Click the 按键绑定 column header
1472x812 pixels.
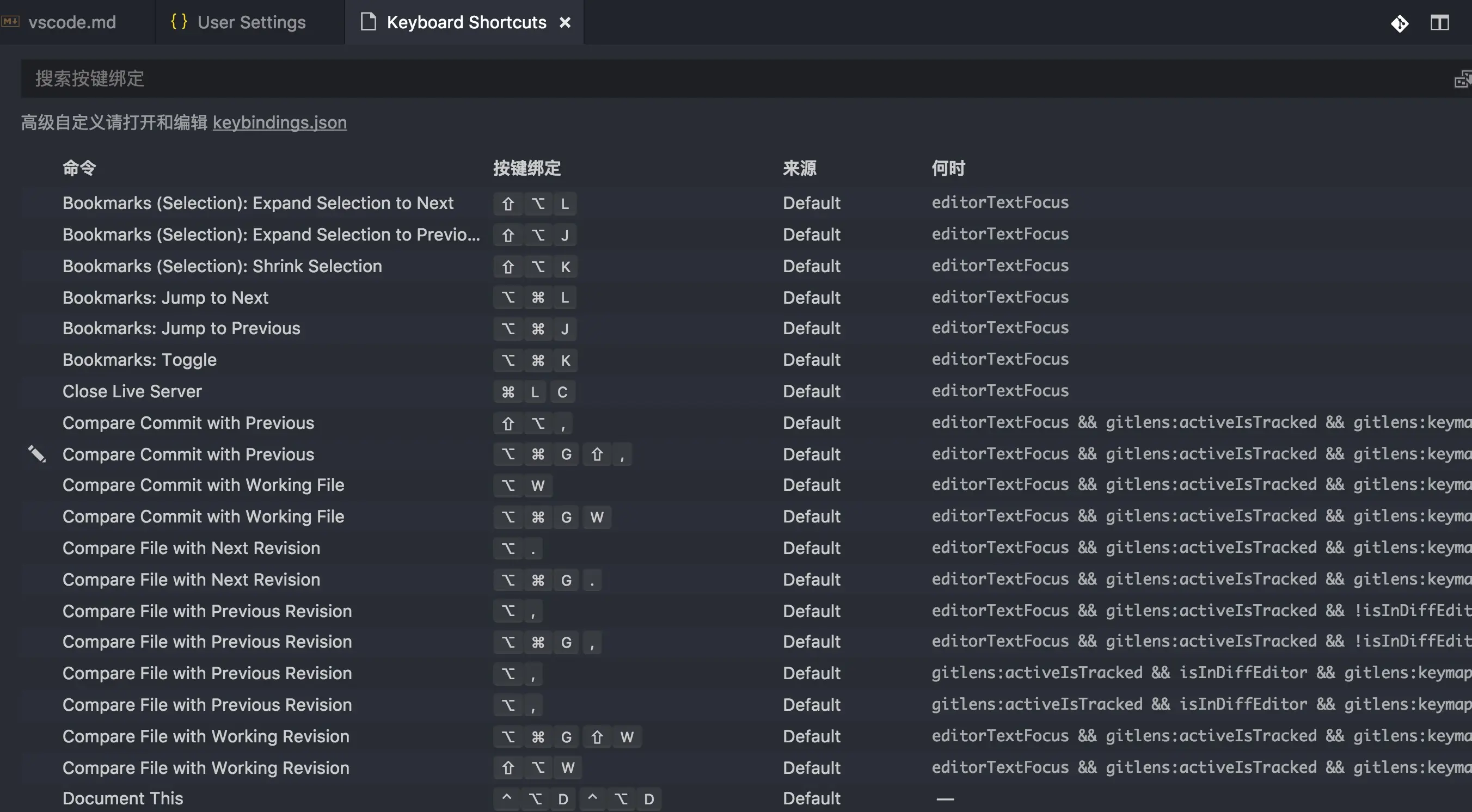click(x=527, y=168)
